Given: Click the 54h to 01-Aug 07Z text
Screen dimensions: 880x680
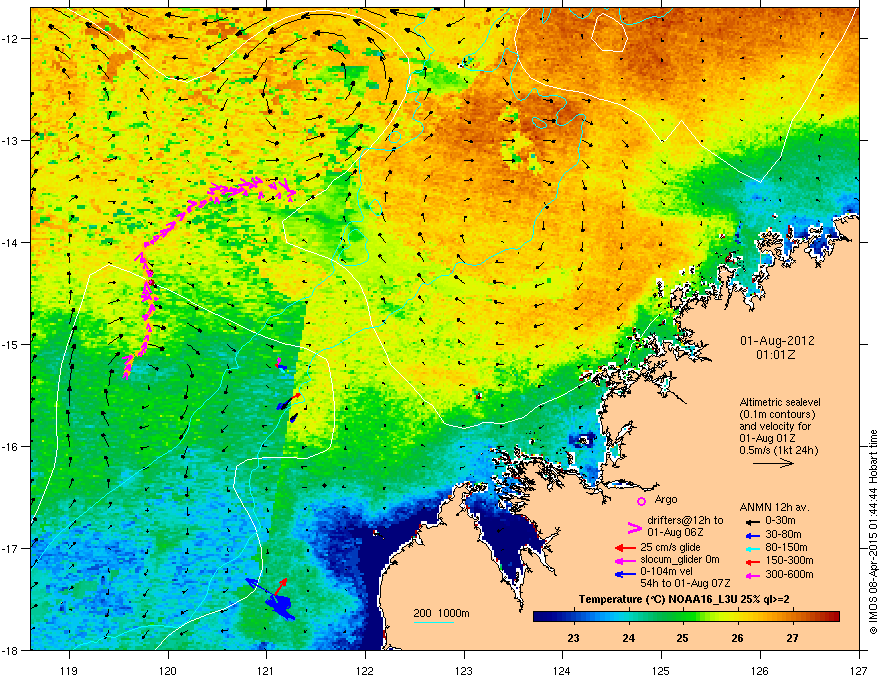Looking at the screenshot, I should click(685, 583).
